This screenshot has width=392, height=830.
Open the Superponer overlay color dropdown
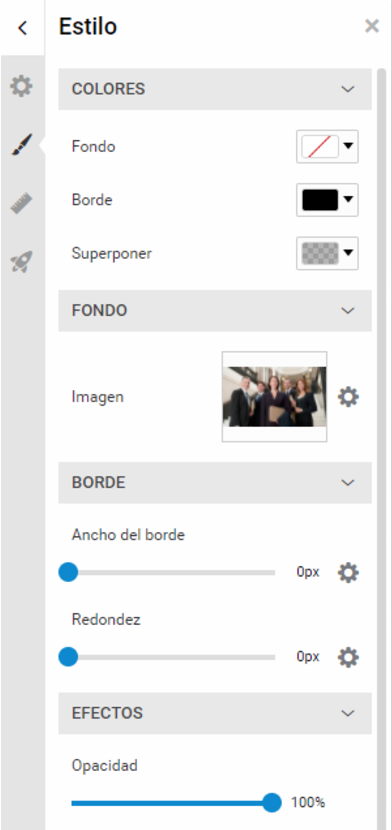[327, 254]
